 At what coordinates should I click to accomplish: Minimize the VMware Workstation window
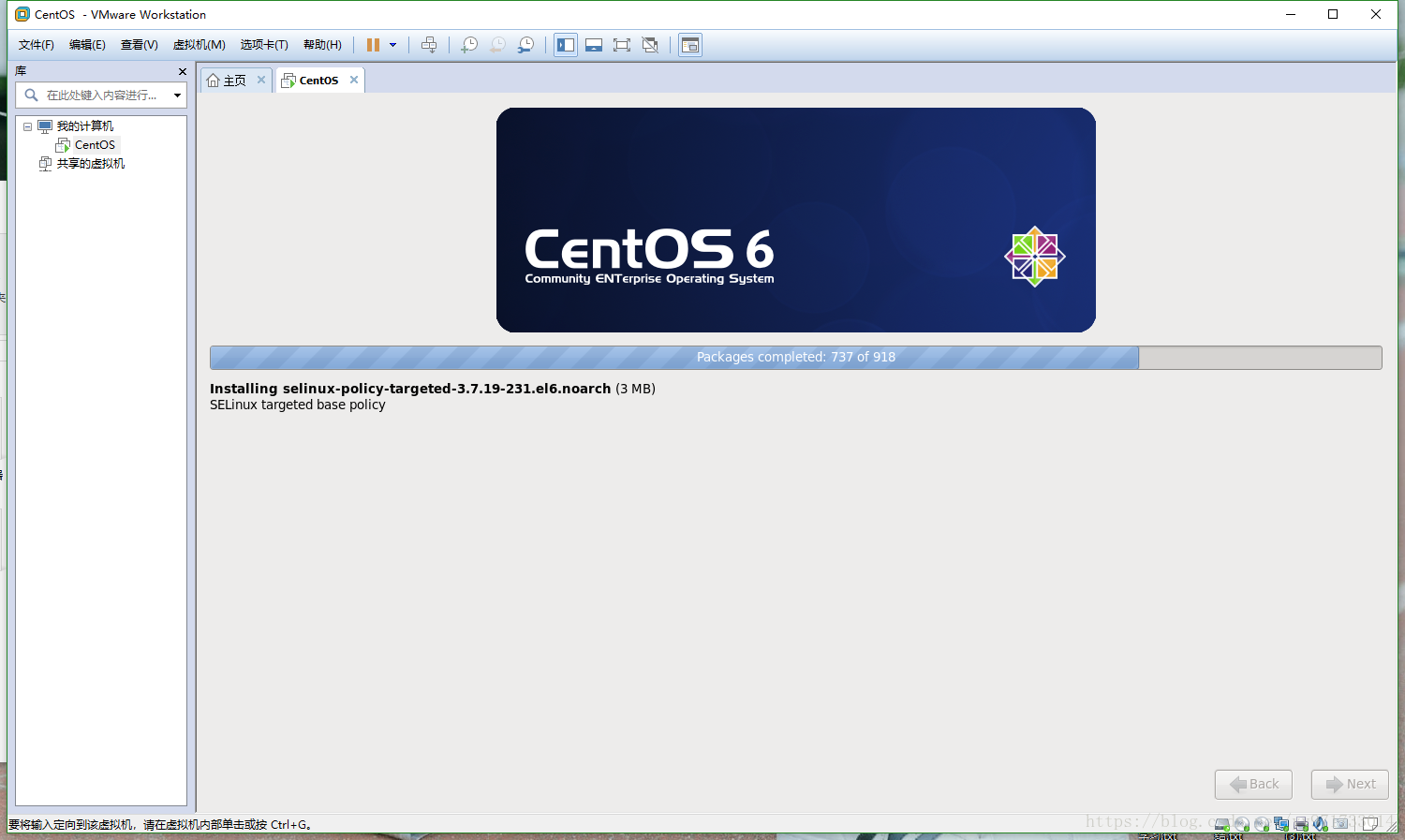point(1291,14)
